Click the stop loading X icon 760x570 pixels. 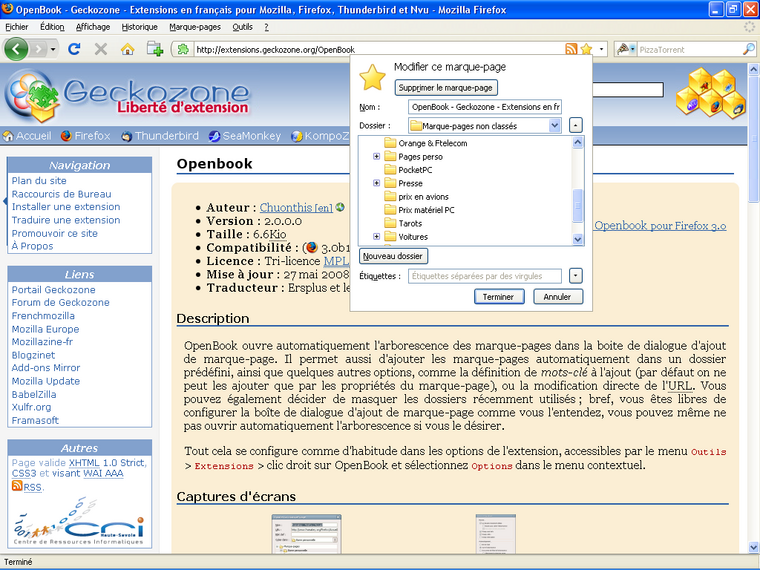tap(100, 49)
